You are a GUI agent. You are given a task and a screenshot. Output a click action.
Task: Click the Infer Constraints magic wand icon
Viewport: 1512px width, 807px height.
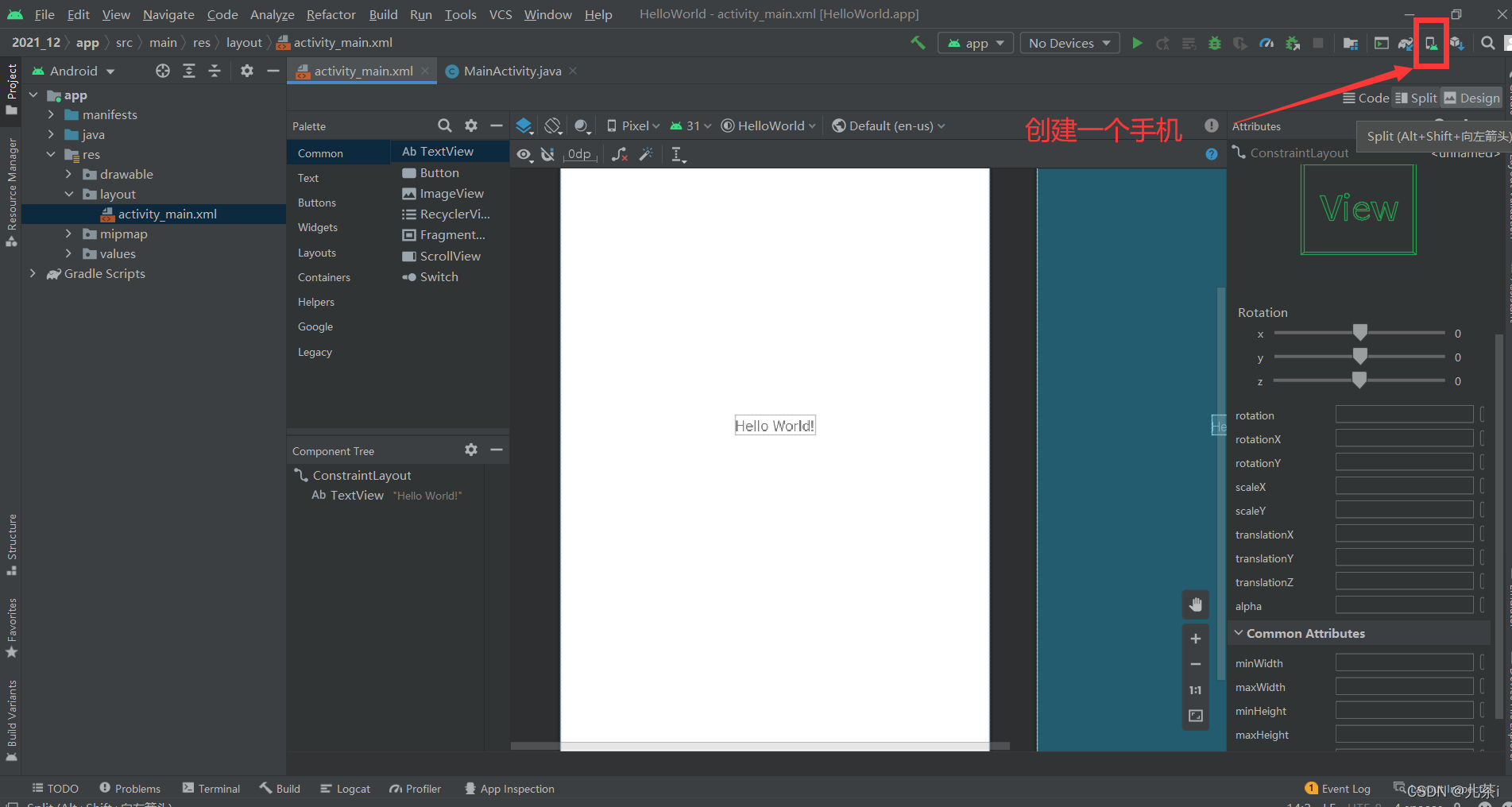(x=646, y=154)
